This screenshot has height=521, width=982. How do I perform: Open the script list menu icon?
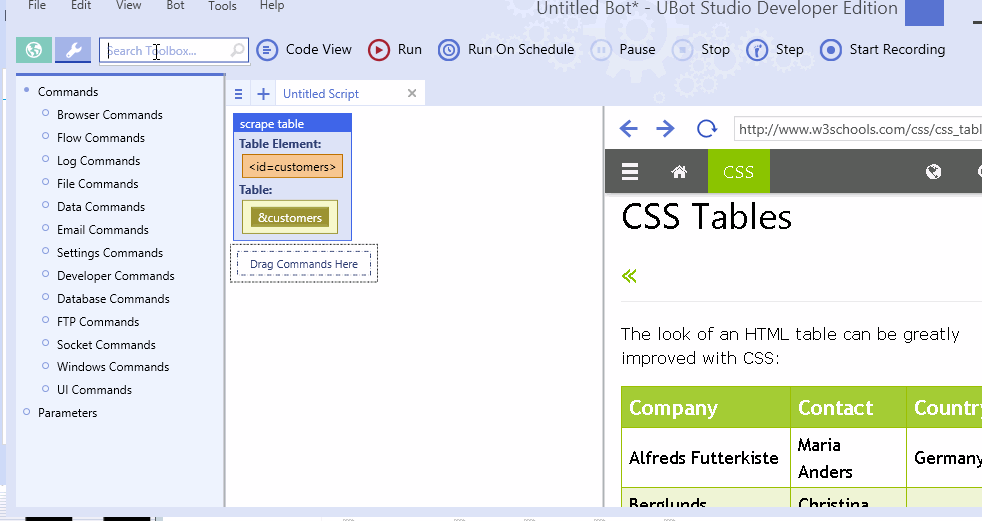238,94
